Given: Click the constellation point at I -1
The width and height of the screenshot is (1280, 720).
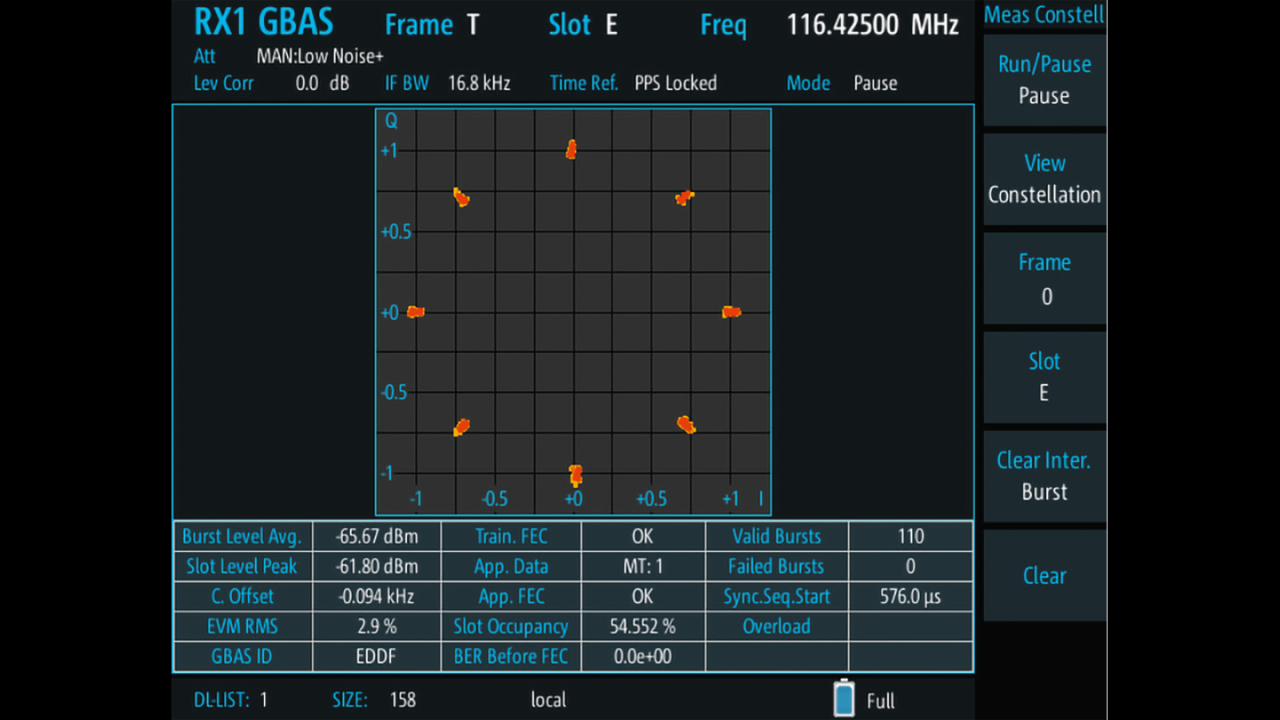Looking at the screenshot, I should [416, 312].
